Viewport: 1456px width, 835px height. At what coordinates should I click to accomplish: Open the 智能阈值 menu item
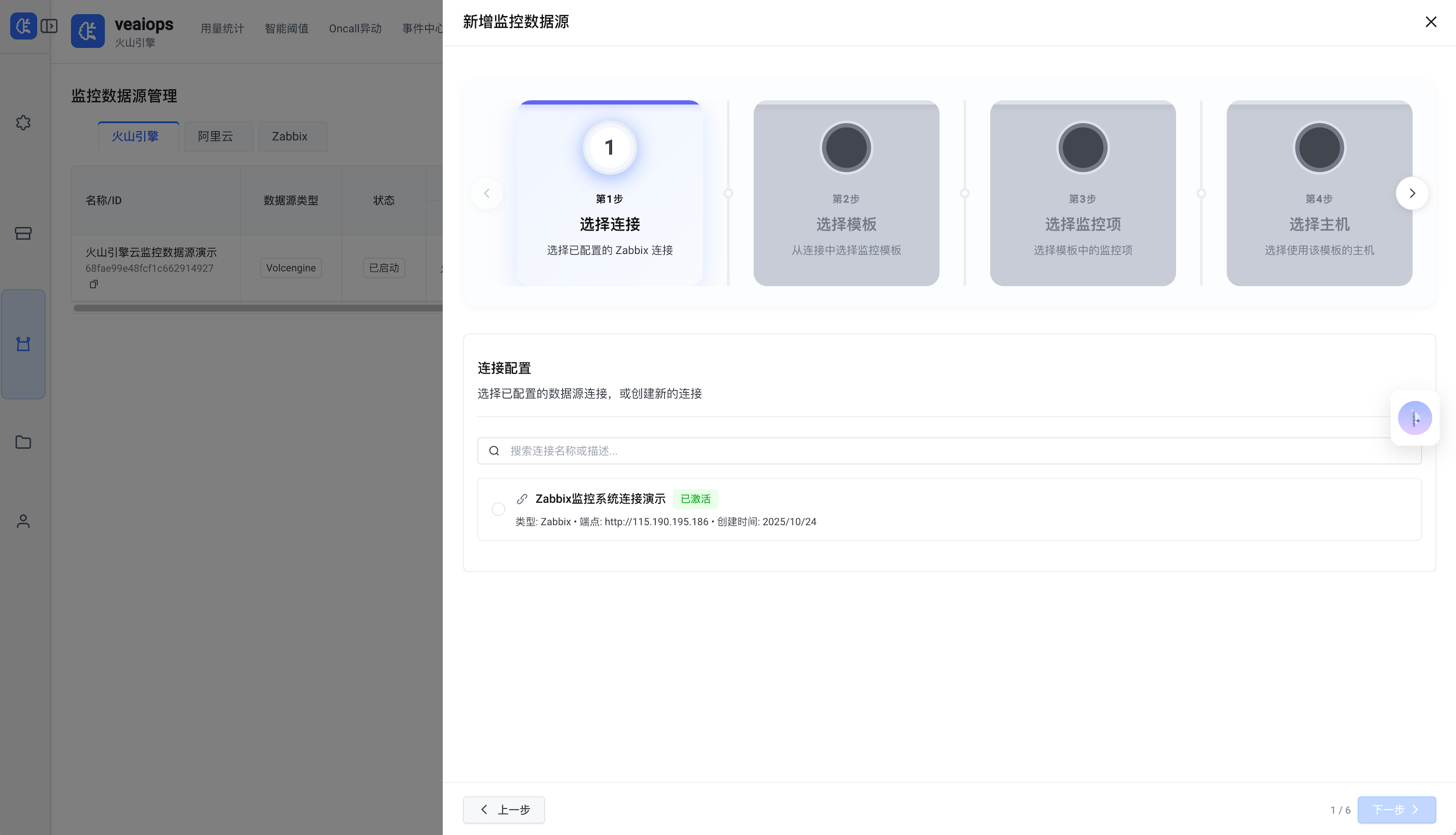pos(286,28)
